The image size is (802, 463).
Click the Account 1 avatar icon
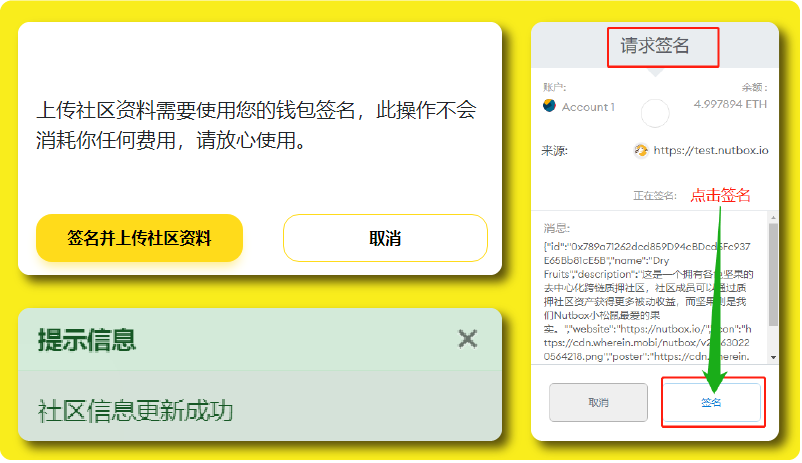pos(549,106)
